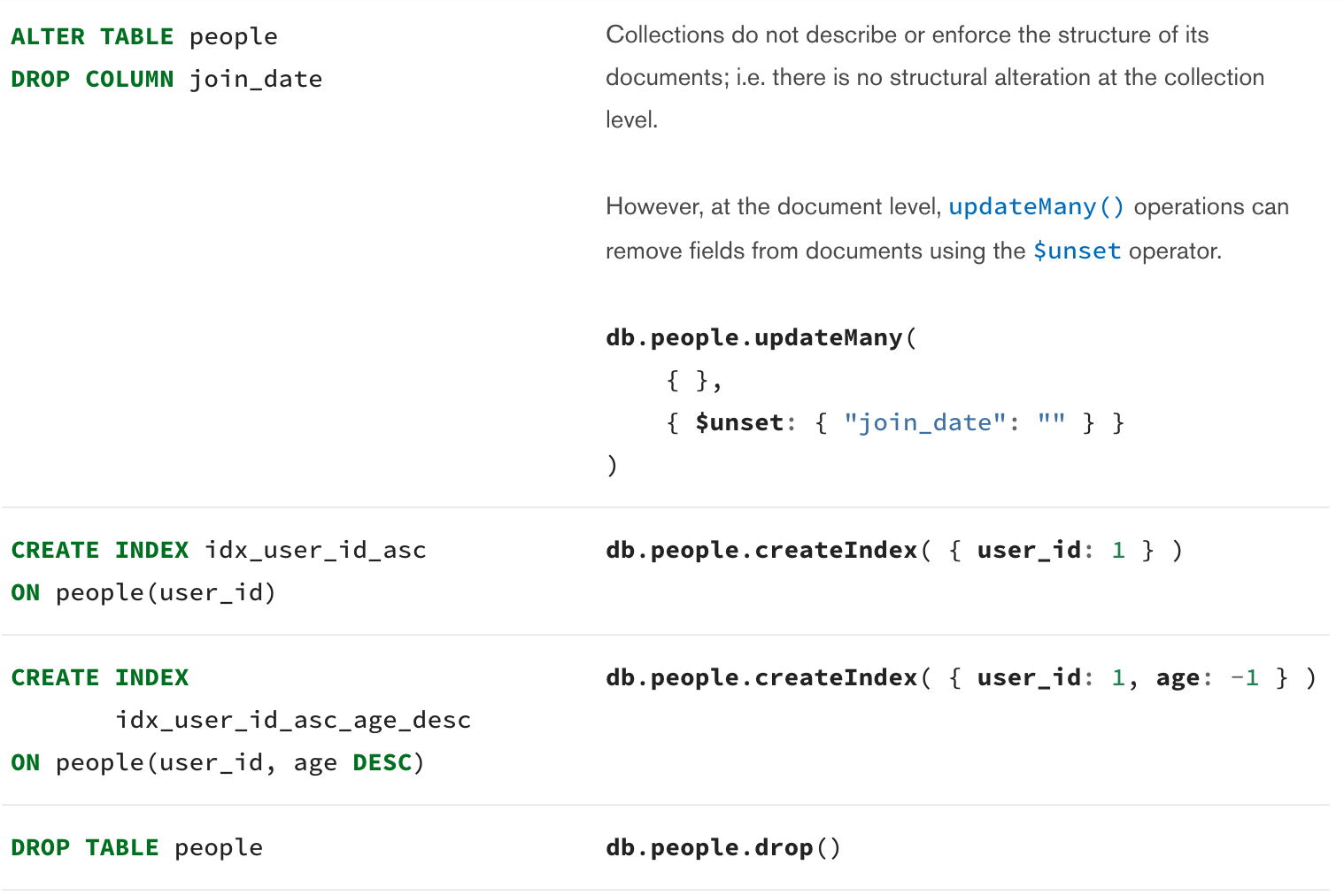This screenshot has height=896, width=1344.
Task: Select the empty filter braces line
Action: click(x=694, y=381)
